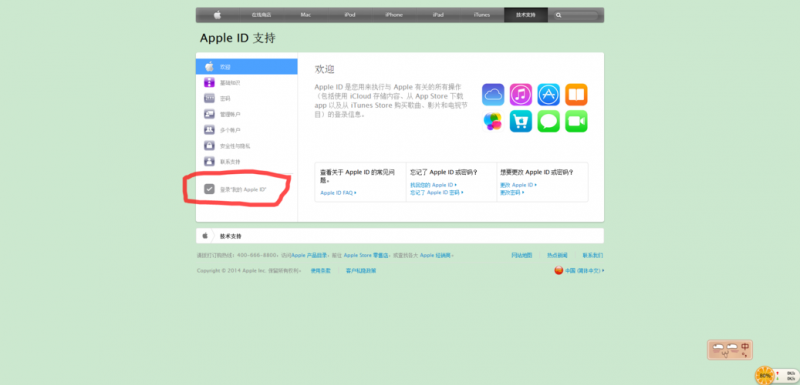Screen dimensions: 800x385
Task: Open the Apple ID FAQ link
Action: (338, 193)
